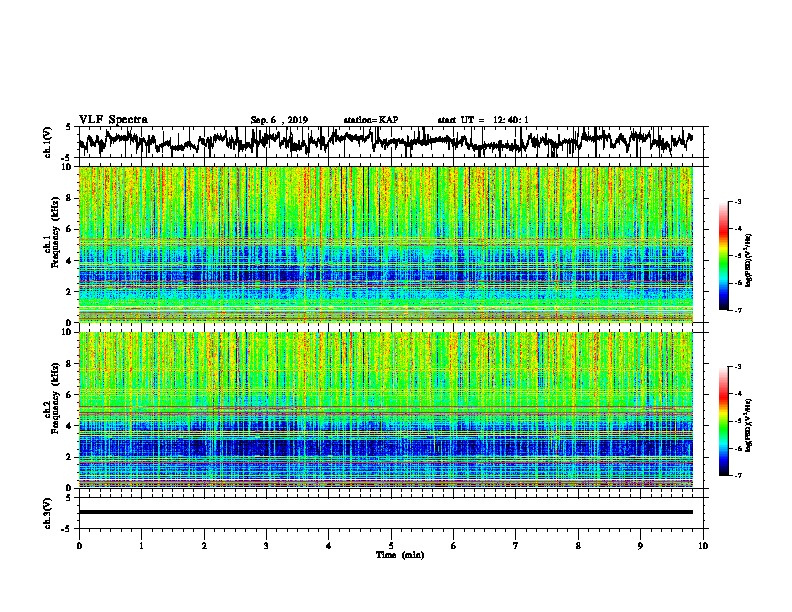792x612 pixels.
Task: Click the "5" volt tick of ch.3(V) panel
Action: [68, 498]
